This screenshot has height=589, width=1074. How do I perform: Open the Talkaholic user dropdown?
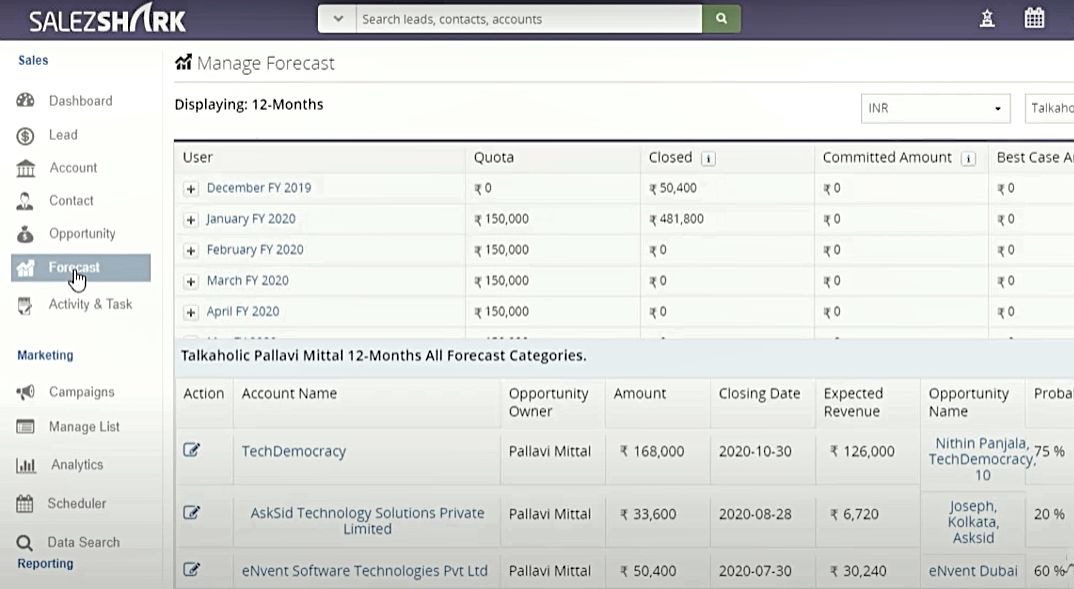coord(1049,108)
